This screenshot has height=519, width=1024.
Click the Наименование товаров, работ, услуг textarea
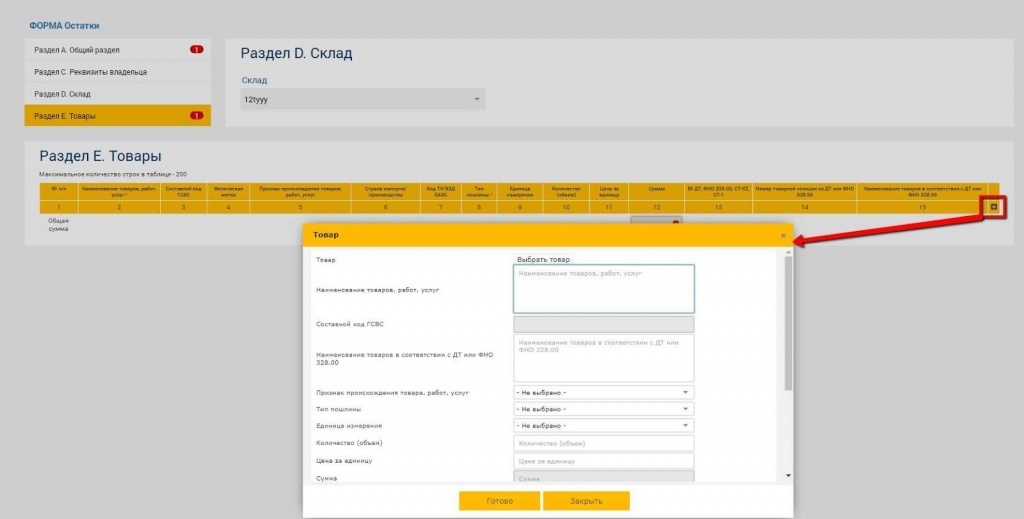pos(603,289)
